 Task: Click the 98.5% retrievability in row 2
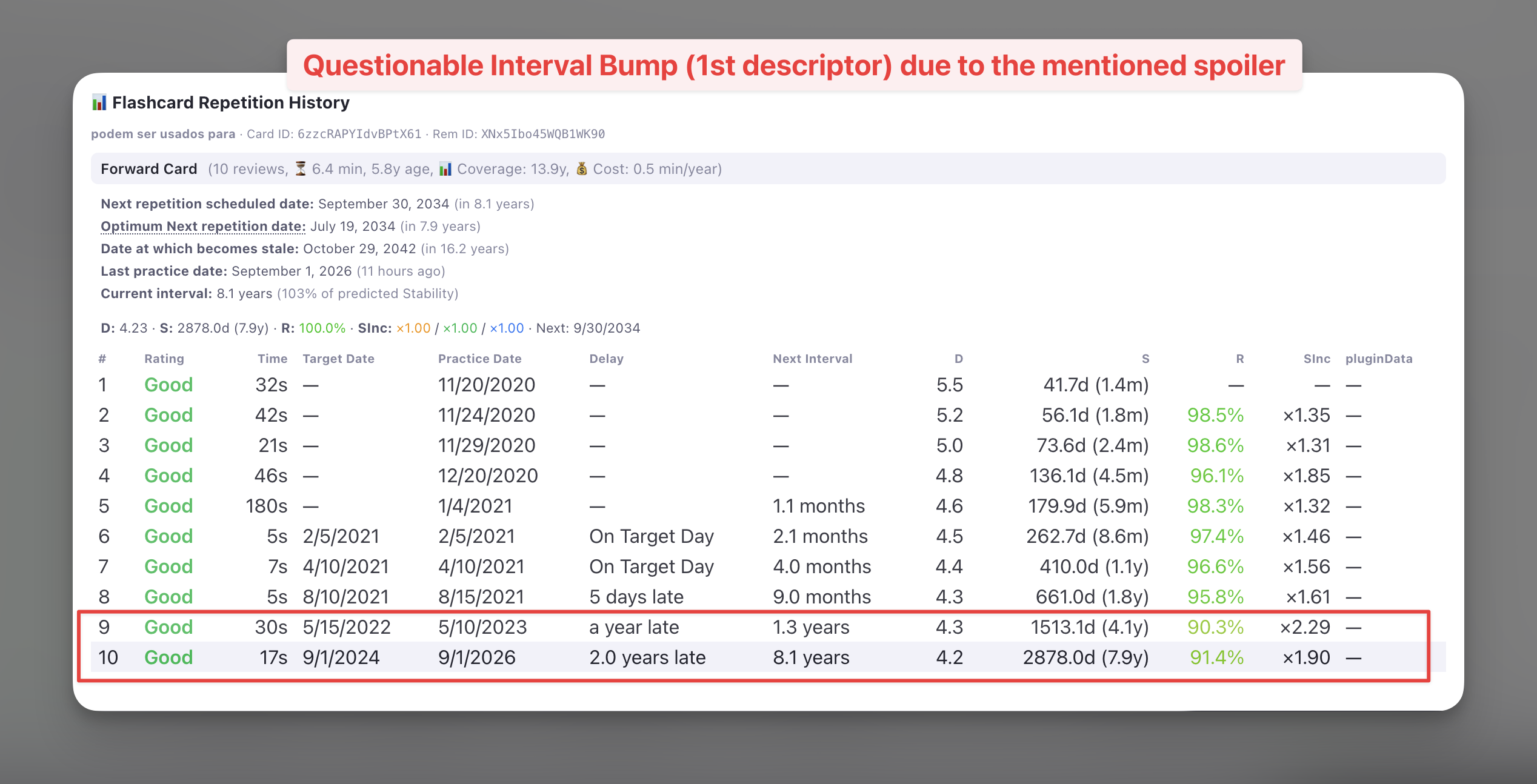1216,415
